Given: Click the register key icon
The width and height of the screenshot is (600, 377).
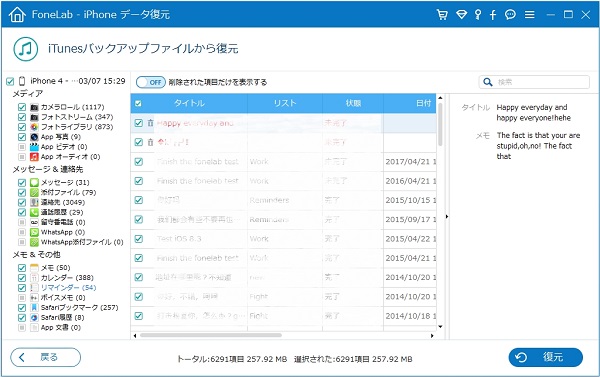Looking at the screenshot, I should click(x=478, y=15).
